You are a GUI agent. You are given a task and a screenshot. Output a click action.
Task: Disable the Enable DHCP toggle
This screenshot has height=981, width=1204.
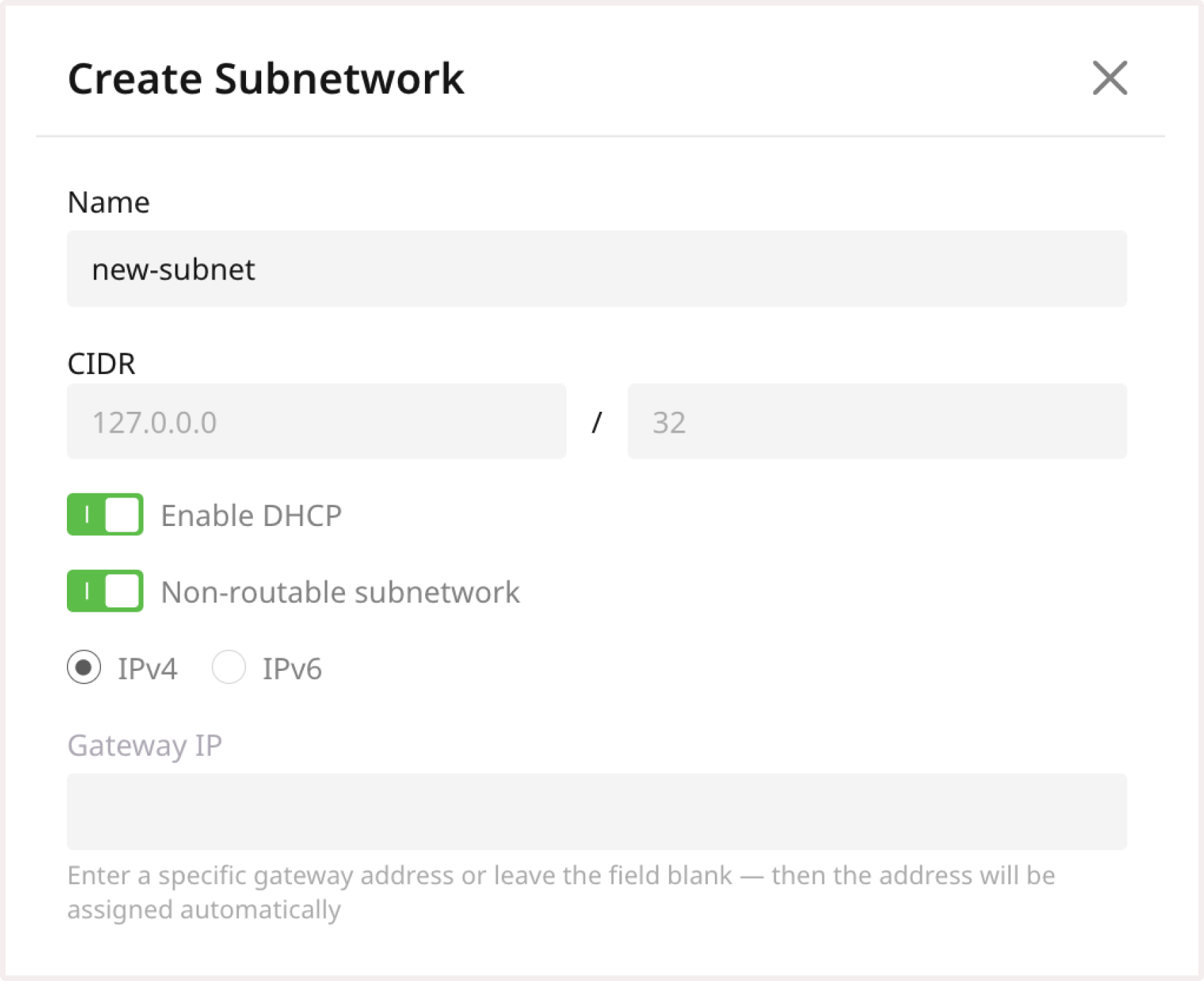click(x=105, y=515)
